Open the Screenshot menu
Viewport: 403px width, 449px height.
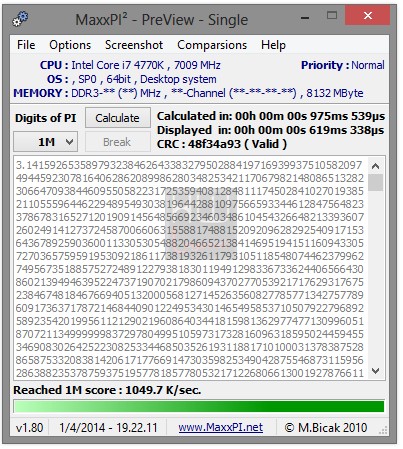[x=134, y=45]
